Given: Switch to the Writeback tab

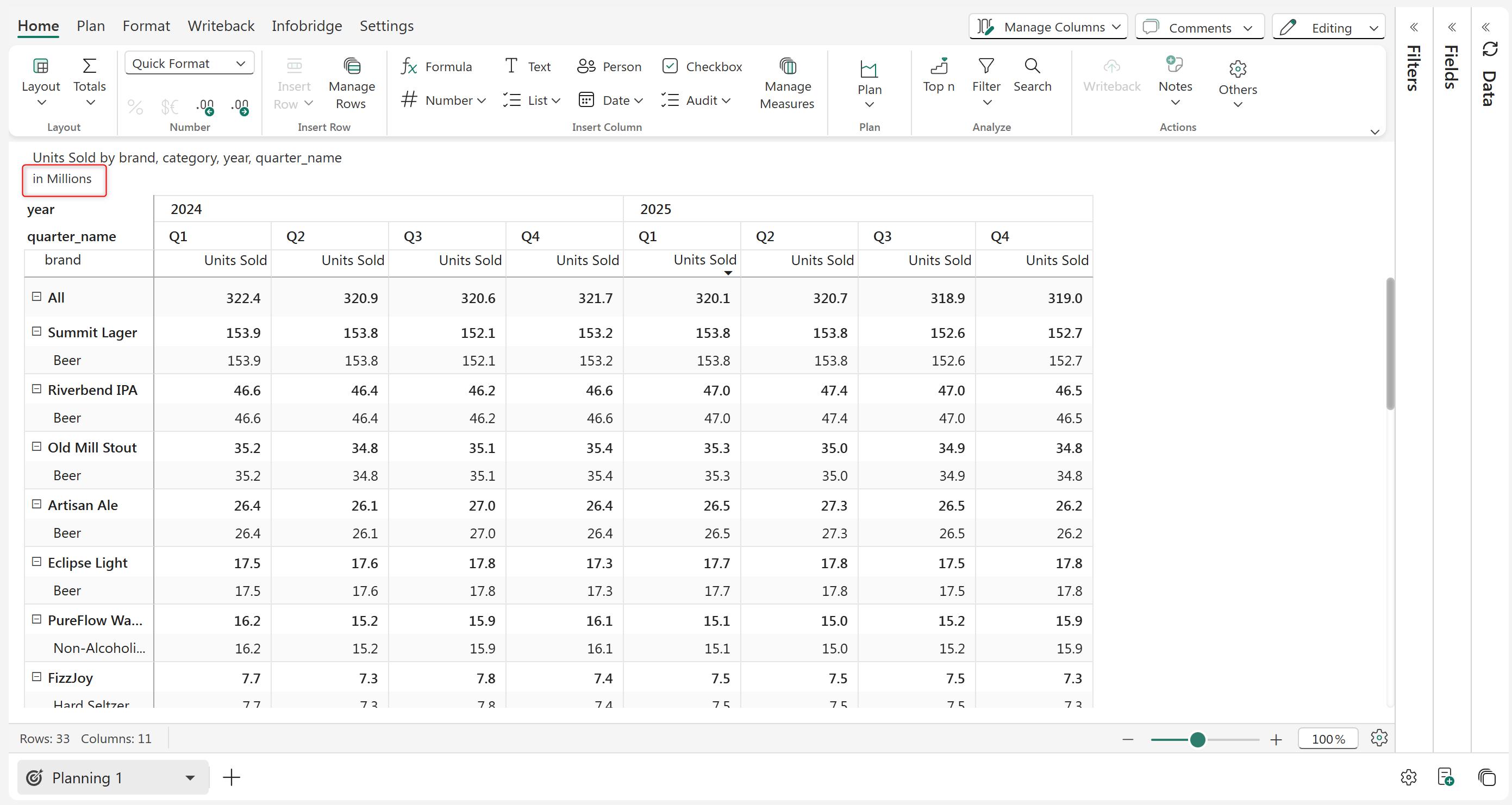Looking at the screenshot, I should (x=221, y=26).
